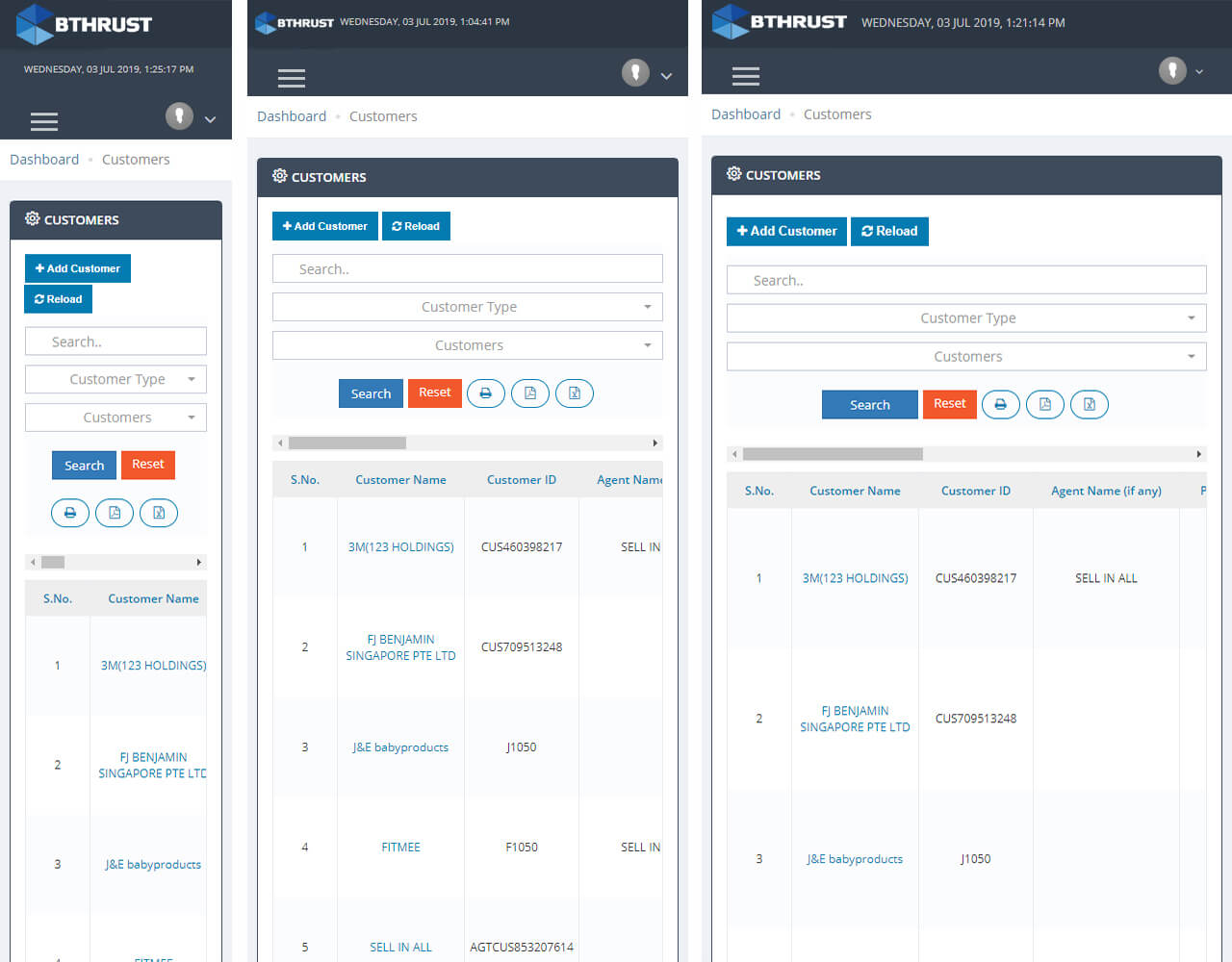
Task: Click Reload button in middle panel
Action: [x=416, y=226]
